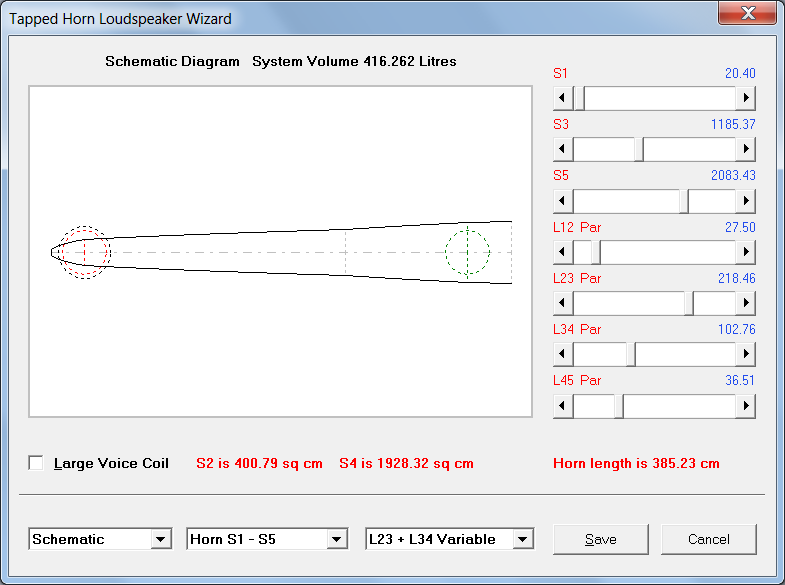Close the Tapped Horn Loudspeaker Wizard window
Image resolution: width=785 pixels, height=585 pixels.
[747, 13]
